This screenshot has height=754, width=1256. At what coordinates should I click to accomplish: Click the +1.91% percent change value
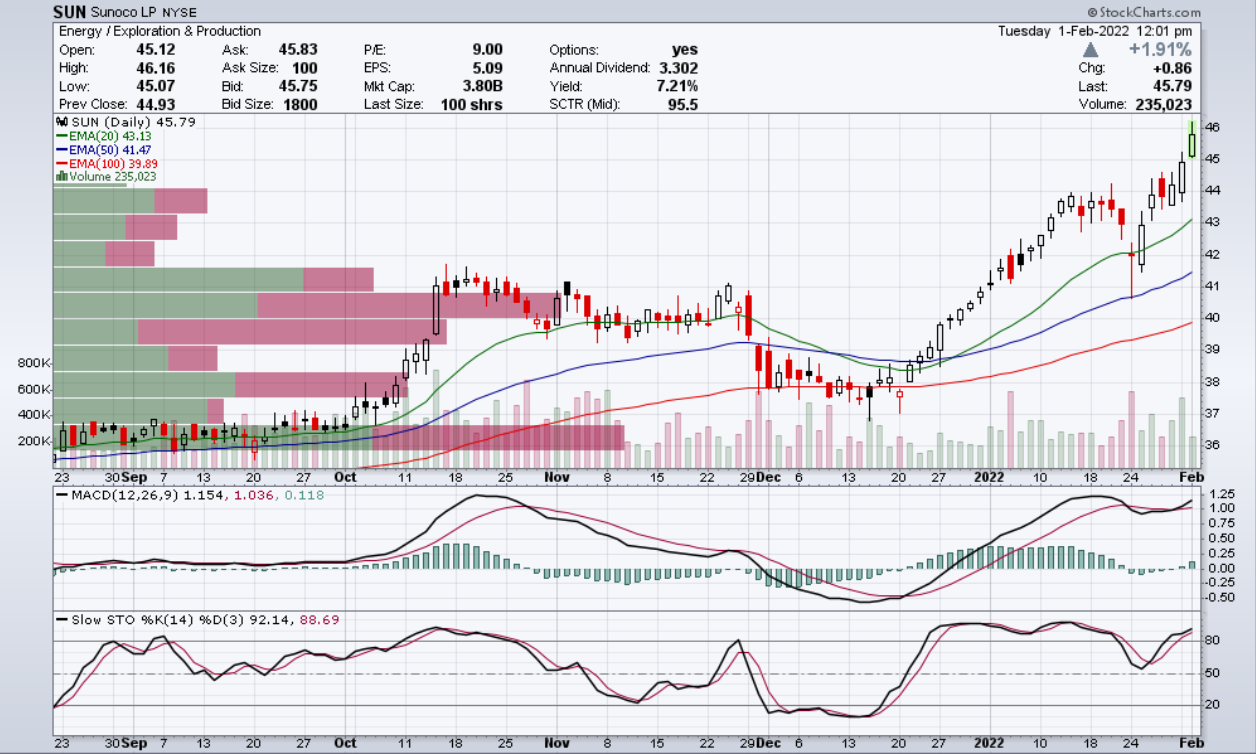pyautogui.click(x=1159, y=49)
